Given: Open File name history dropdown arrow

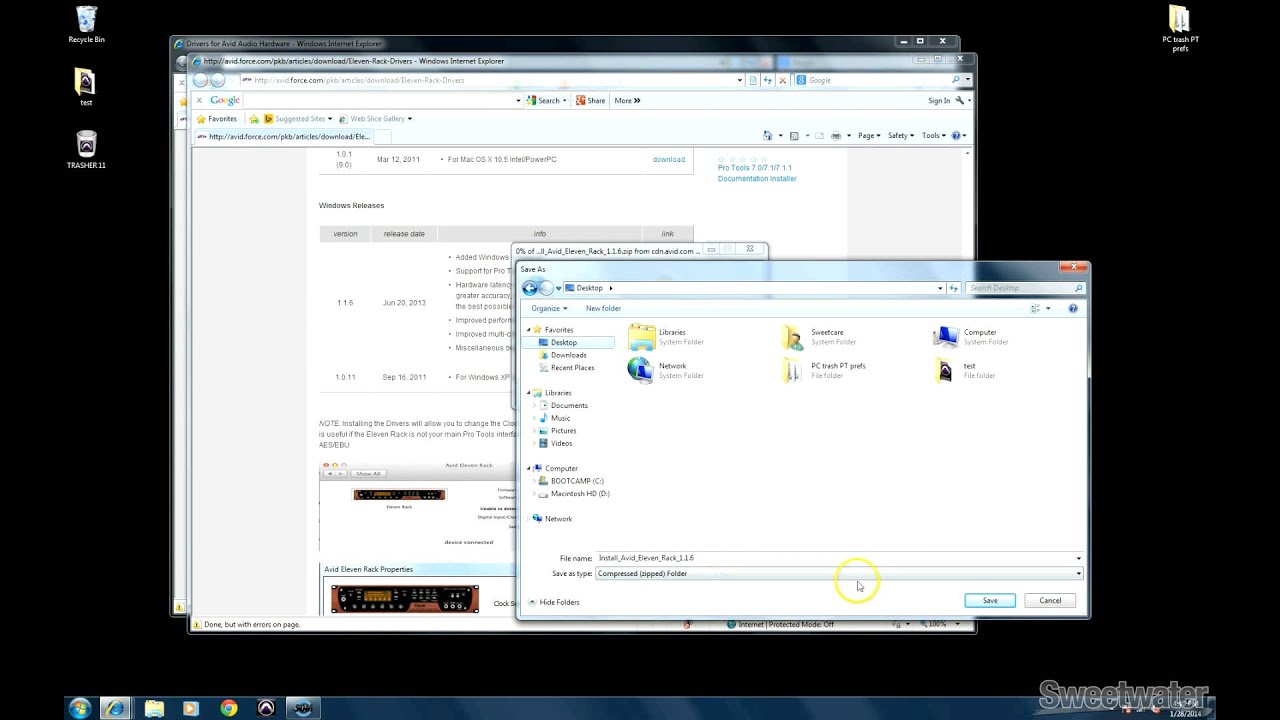Looking at the screenshot, I should pyautogui.click(x=1078, y=558).
